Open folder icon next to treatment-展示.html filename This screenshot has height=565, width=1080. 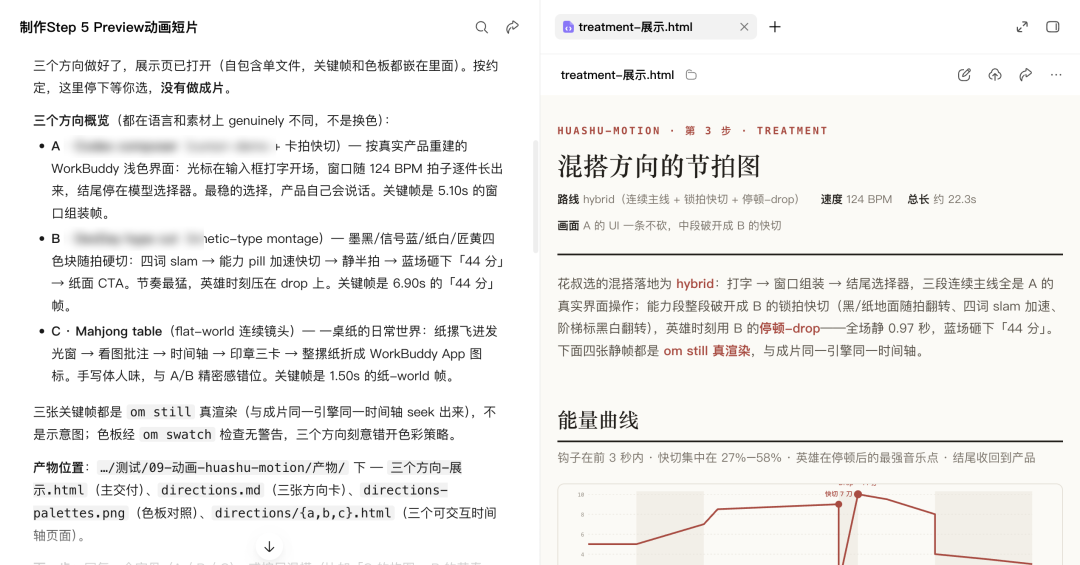[x=691, y=75]
